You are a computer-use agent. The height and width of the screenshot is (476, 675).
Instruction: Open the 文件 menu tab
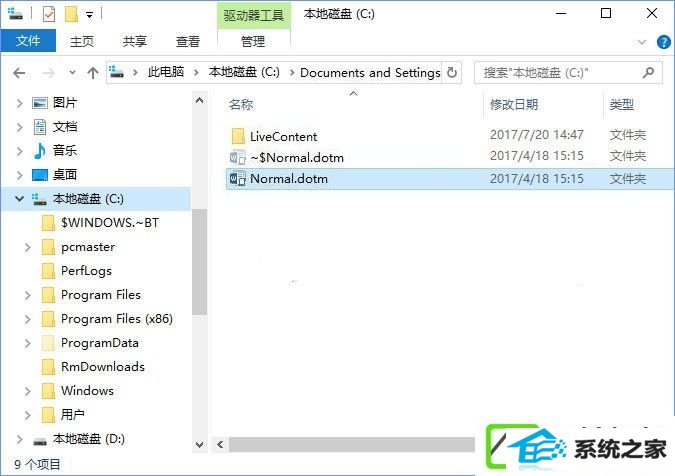click(x=28, y=41)
